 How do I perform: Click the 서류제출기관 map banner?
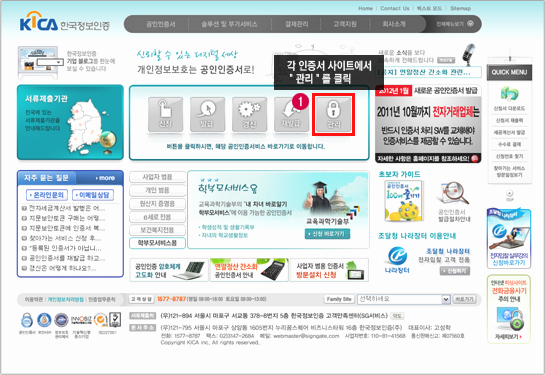pyautogui.click(x=70, y=122)
